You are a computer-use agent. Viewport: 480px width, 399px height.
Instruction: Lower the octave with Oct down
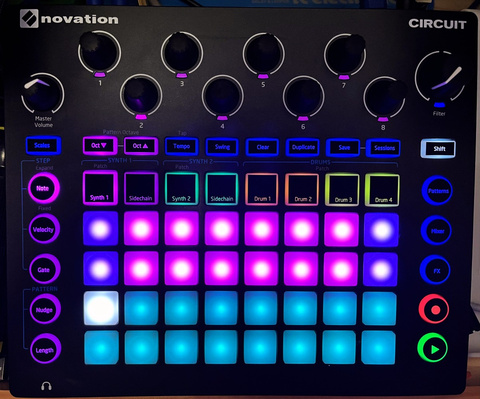click(99, 145)
